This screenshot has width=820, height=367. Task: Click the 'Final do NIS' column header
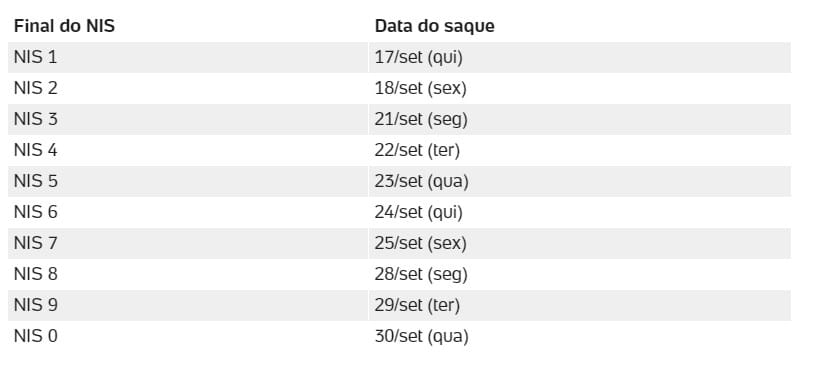pos(64,26)
